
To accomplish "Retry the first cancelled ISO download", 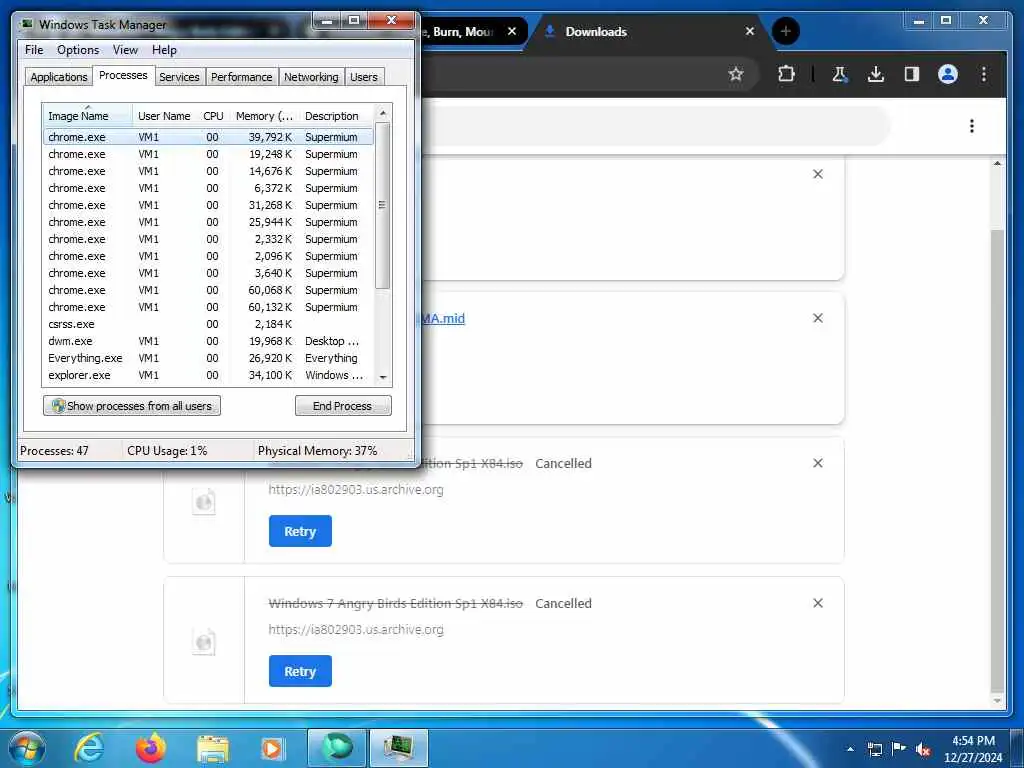I will tap(300, 532).
